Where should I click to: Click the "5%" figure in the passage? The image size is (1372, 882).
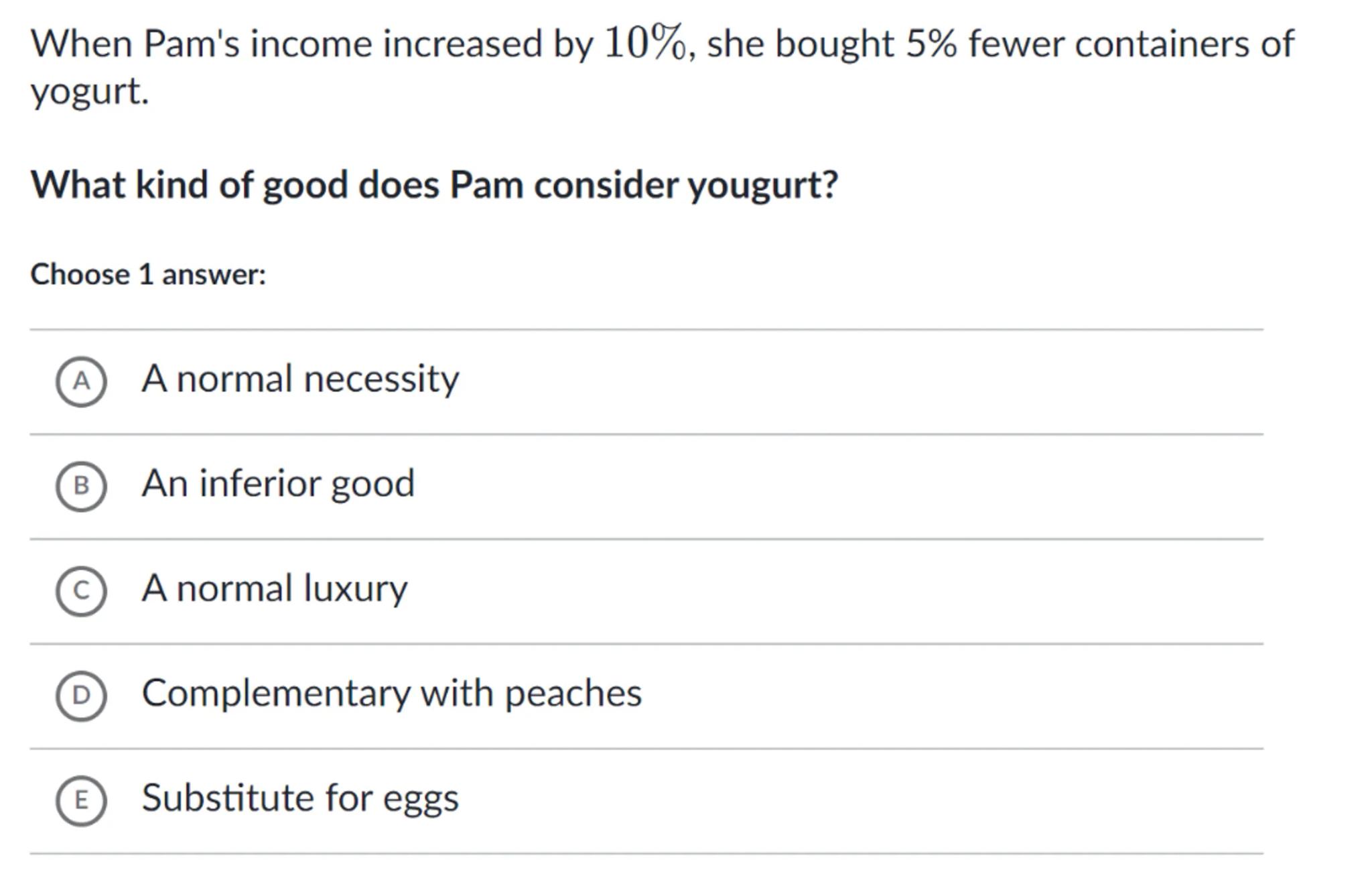[931, 44]
